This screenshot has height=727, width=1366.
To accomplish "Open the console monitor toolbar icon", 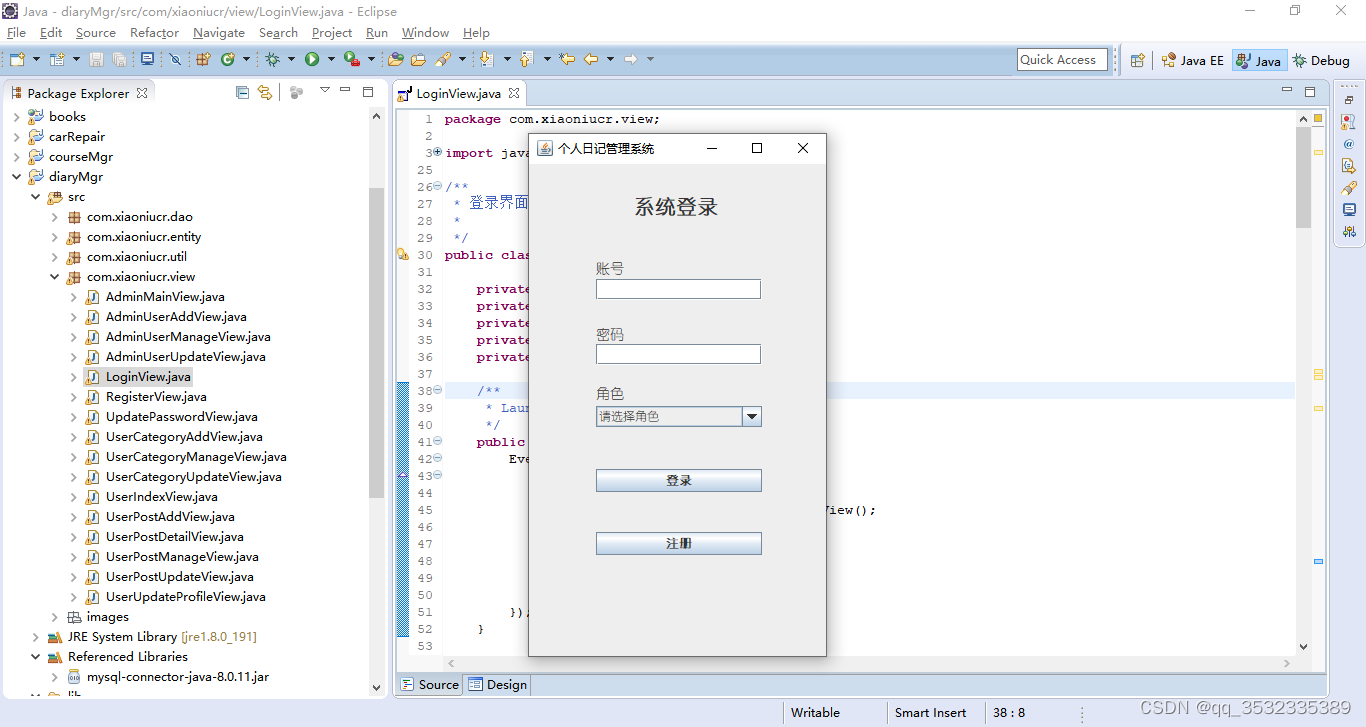I will point(147,60).
